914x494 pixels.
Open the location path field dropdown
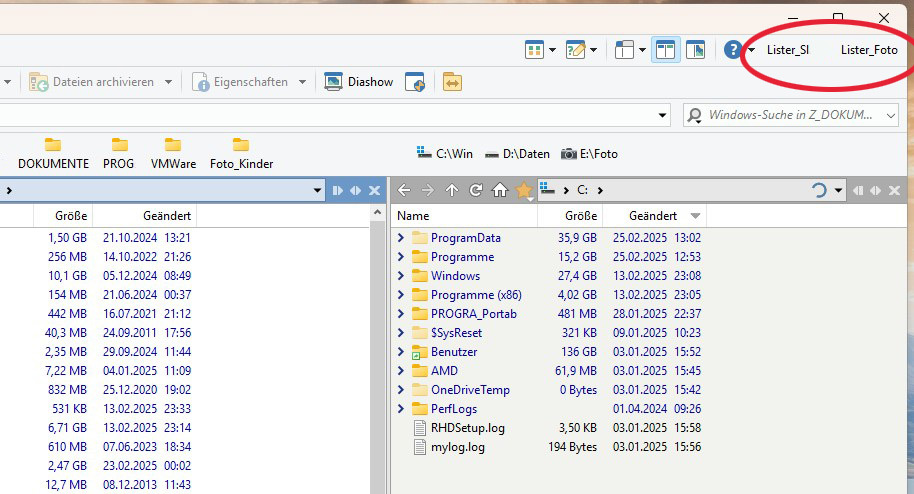pyautogui.click(x=662, y=115)
